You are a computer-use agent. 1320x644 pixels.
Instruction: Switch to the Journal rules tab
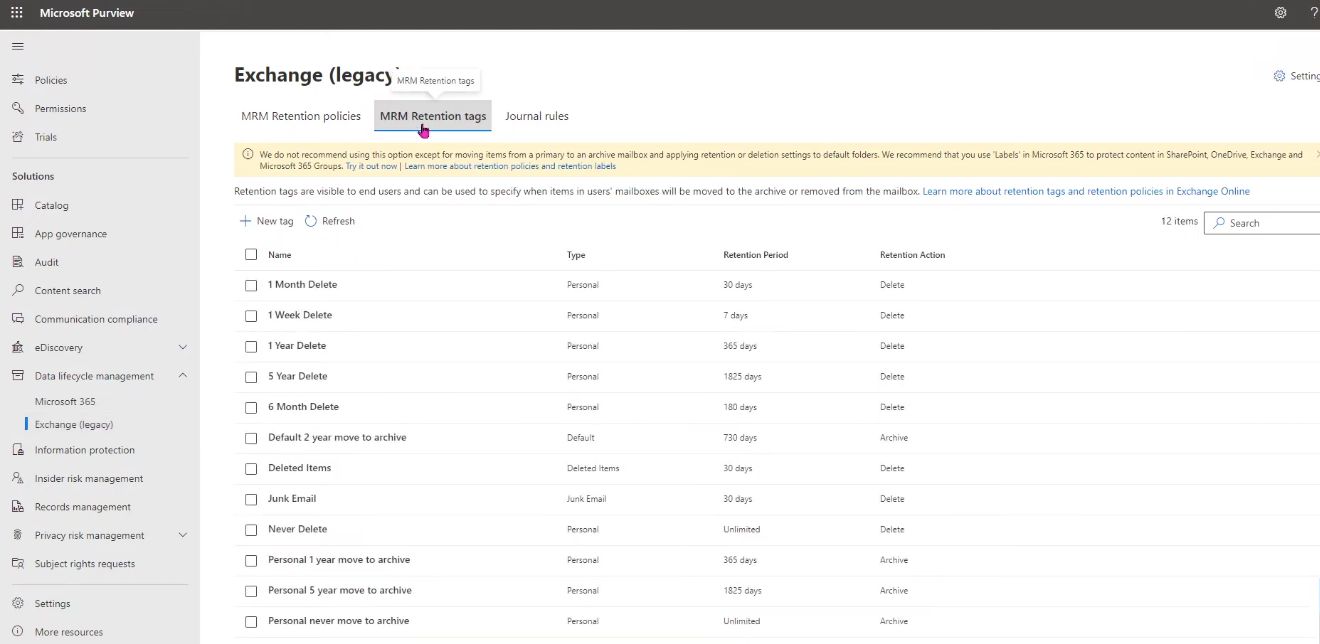537,115
